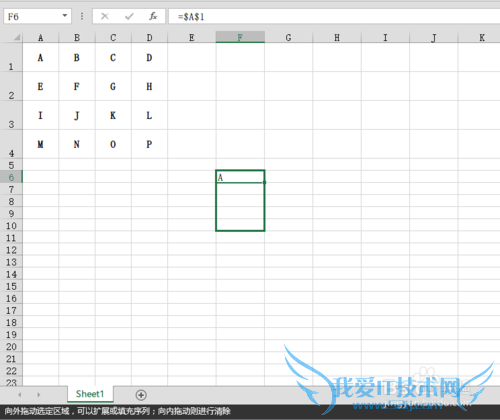
Task: Select column E header
Action: click(192, 37)
